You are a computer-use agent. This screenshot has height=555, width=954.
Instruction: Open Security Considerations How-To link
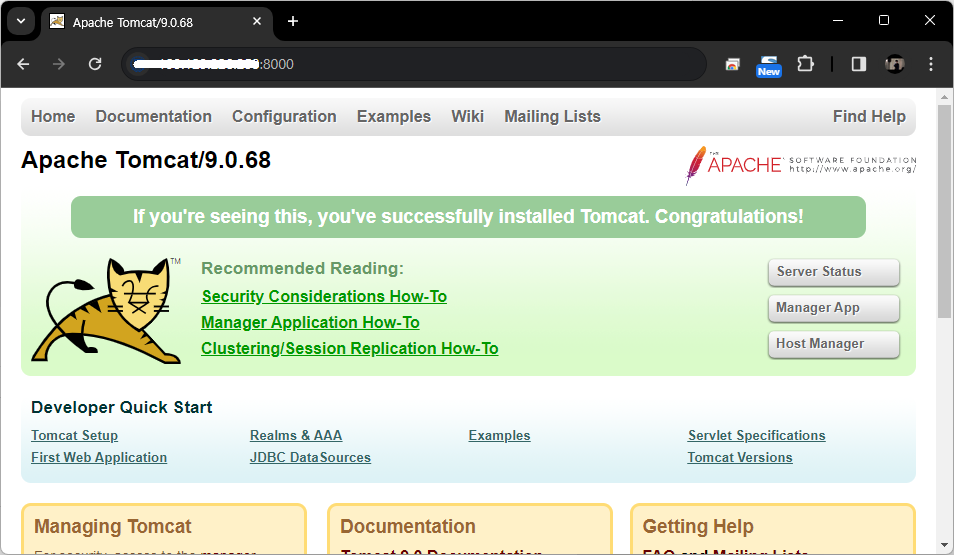pyautogui.click(x=324, y=296)
